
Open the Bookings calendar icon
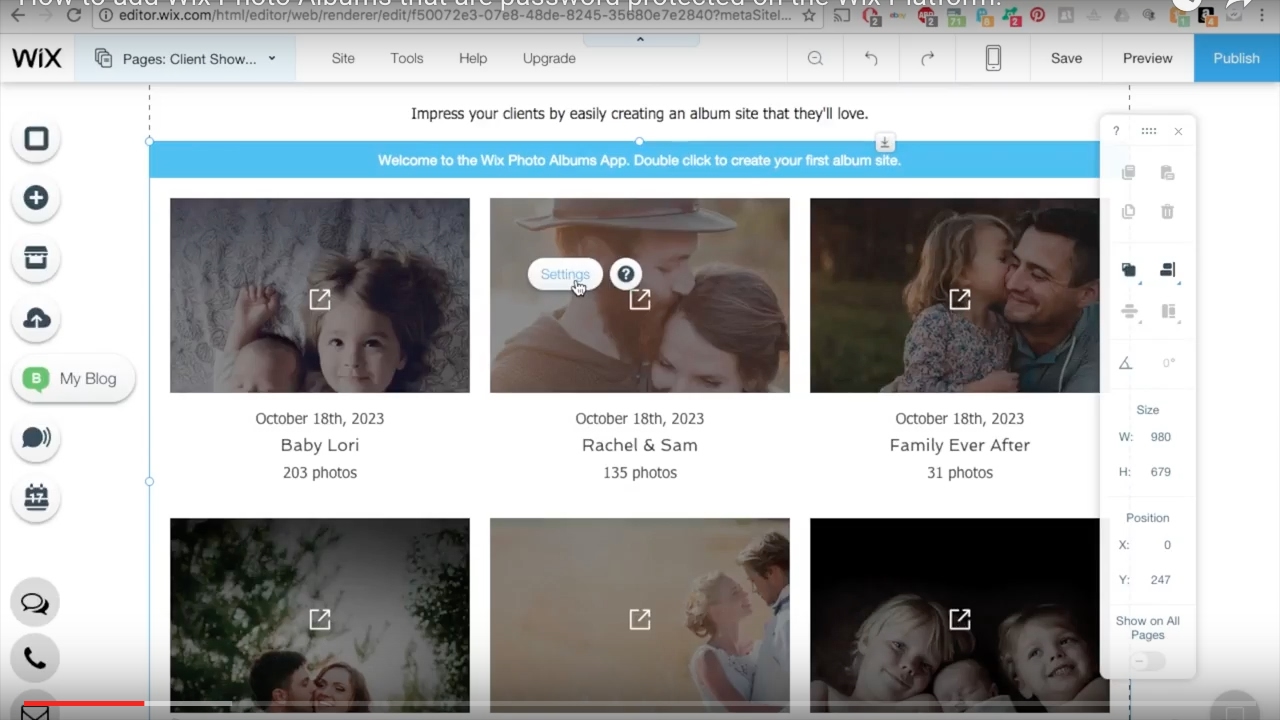[36, 498]
